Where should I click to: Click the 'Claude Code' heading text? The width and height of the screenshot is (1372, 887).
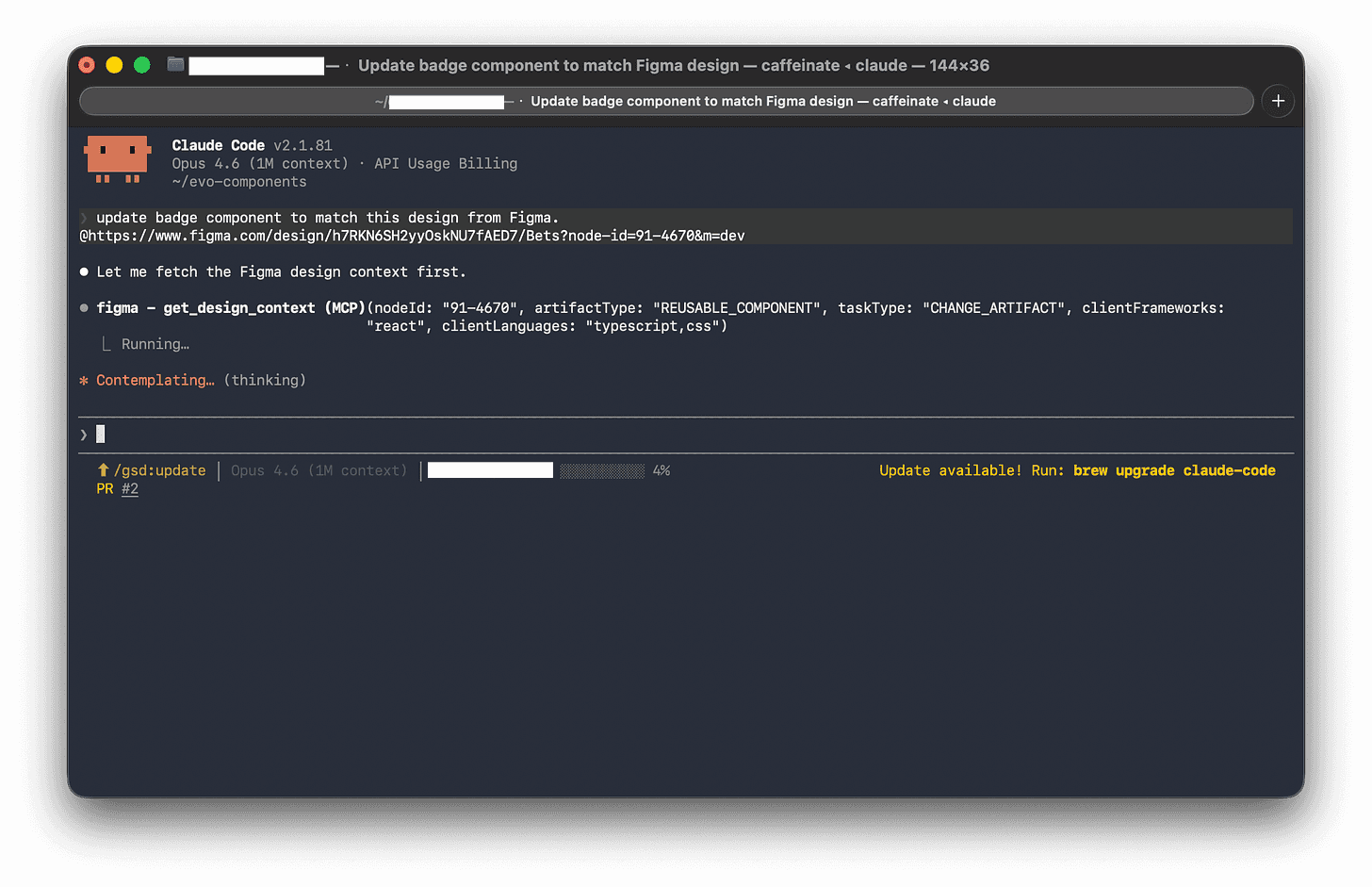(218, 145)
